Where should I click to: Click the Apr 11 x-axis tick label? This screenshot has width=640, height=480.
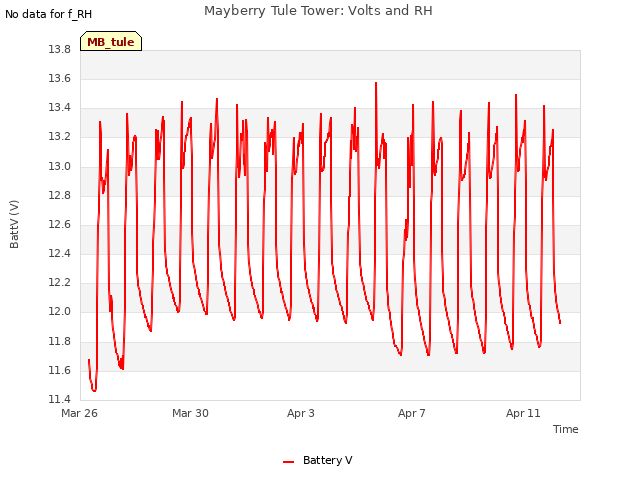523,413
